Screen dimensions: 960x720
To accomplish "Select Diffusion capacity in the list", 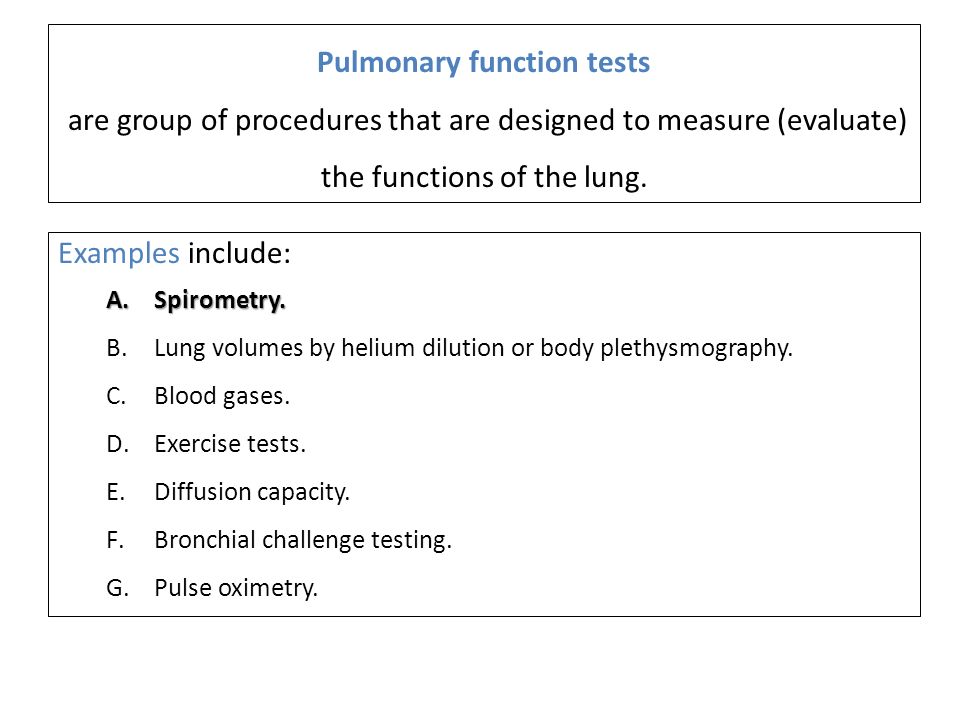I will click(252, 492).
